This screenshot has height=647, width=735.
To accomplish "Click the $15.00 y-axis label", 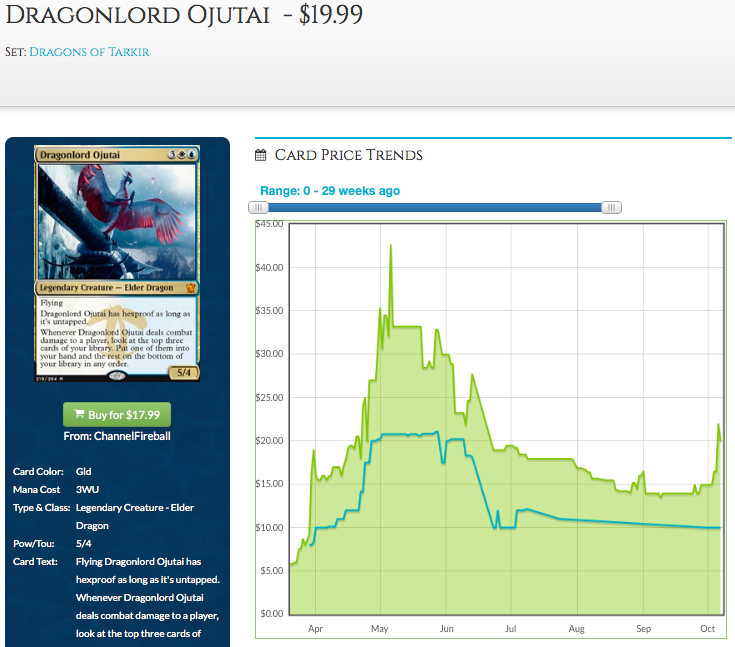I will click(269, 484).
